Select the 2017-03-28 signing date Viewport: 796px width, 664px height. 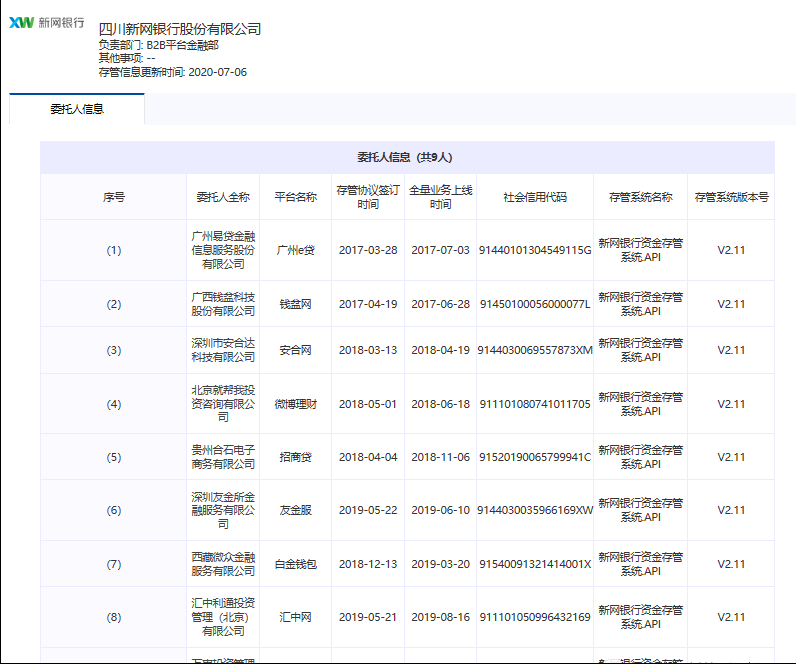pyautogui.click(x=368, y=250)
